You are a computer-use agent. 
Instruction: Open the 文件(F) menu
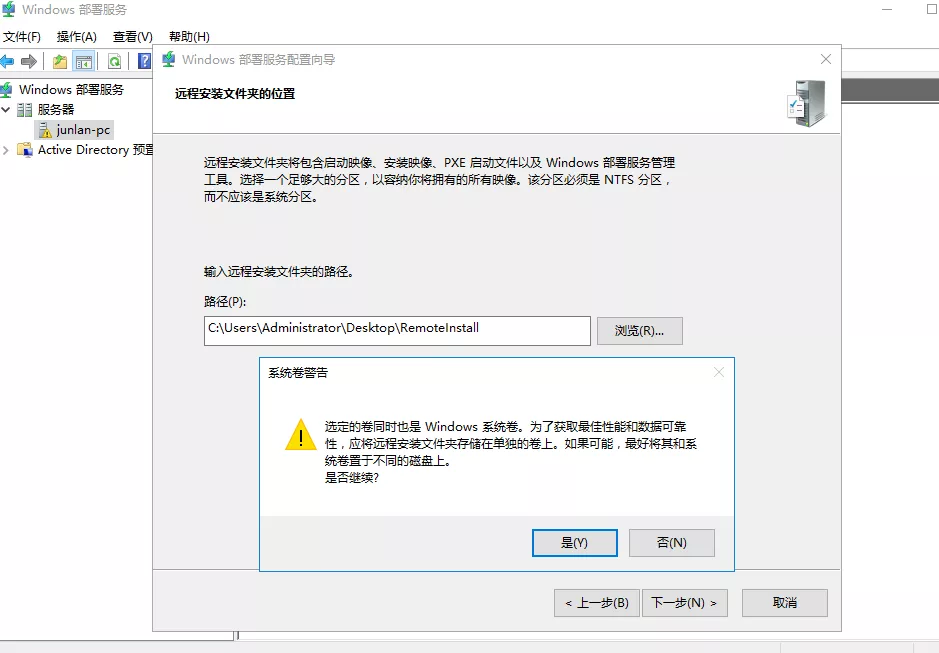click(x=22, y=37)
